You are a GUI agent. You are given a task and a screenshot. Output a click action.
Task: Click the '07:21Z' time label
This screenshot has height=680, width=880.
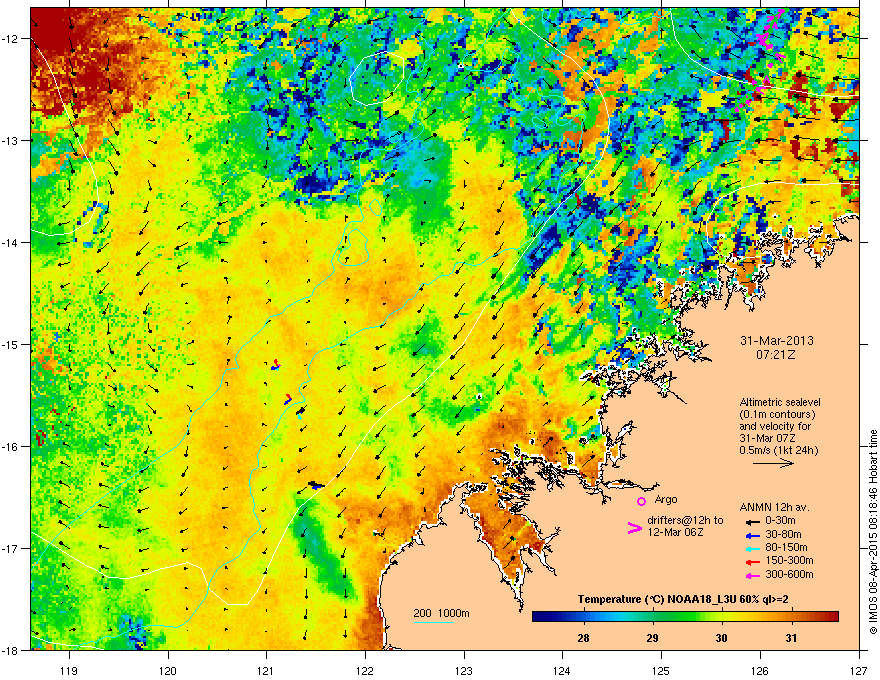[776, 355]
